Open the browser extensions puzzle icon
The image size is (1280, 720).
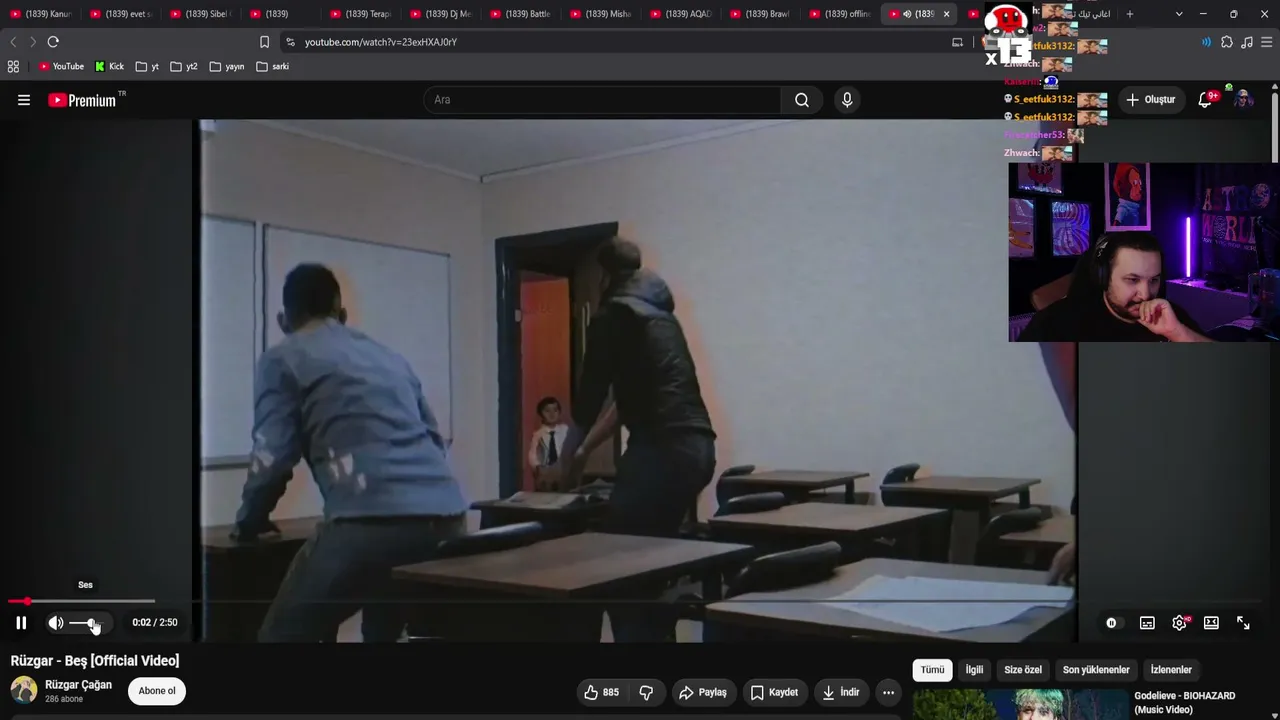(x=1227, y=42)
